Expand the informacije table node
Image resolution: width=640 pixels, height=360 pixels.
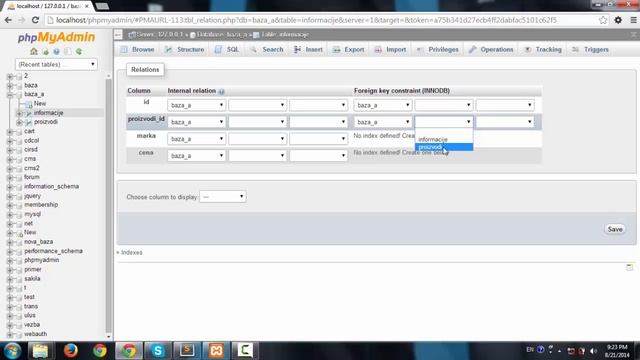point(19,113)
